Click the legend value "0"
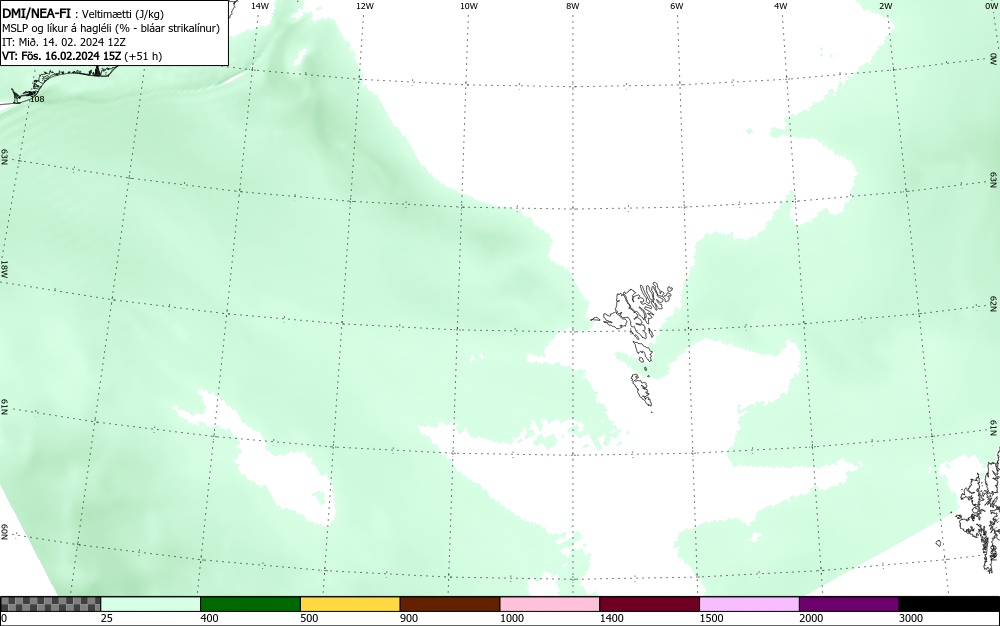The width and height of the screenshot is (1000, 626). [x=4, y=618]
